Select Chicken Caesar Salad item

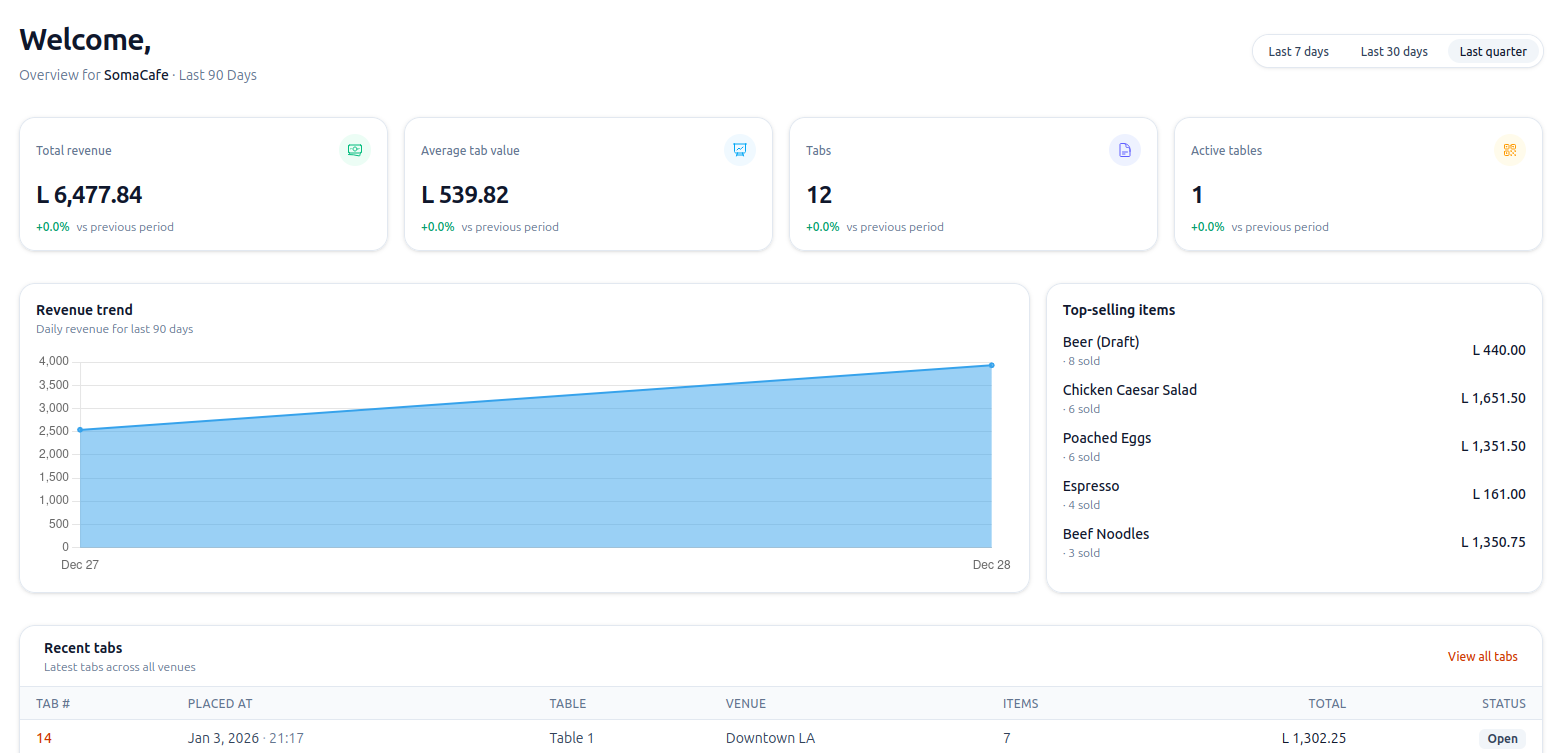click(x=1129, y=390)
